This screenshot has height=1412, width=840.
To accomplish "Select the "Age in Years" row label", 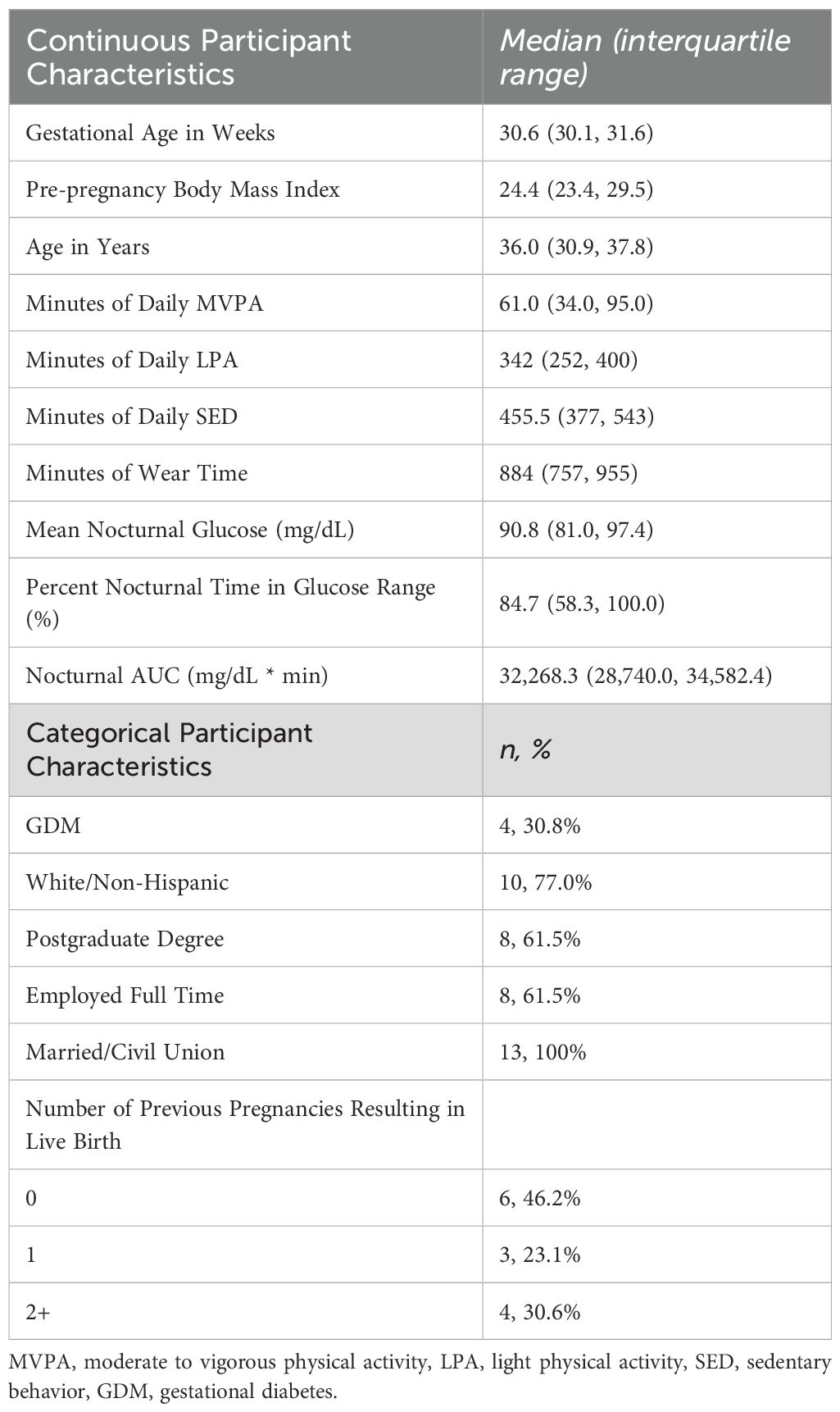I will coord(88,247).
